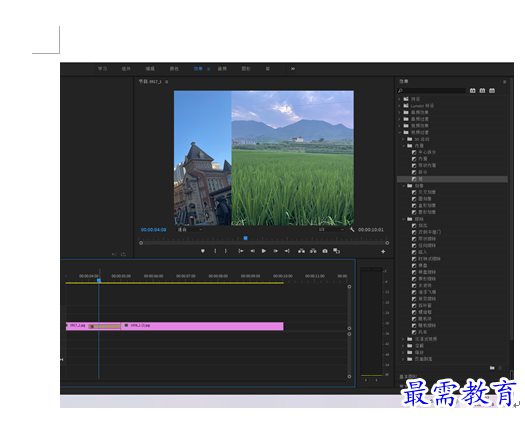The height and width of the screenshot is (425, 525).
Task: Toggle the YUV effects filter icon
Action: pyautogui.click(x=492, y=91)
